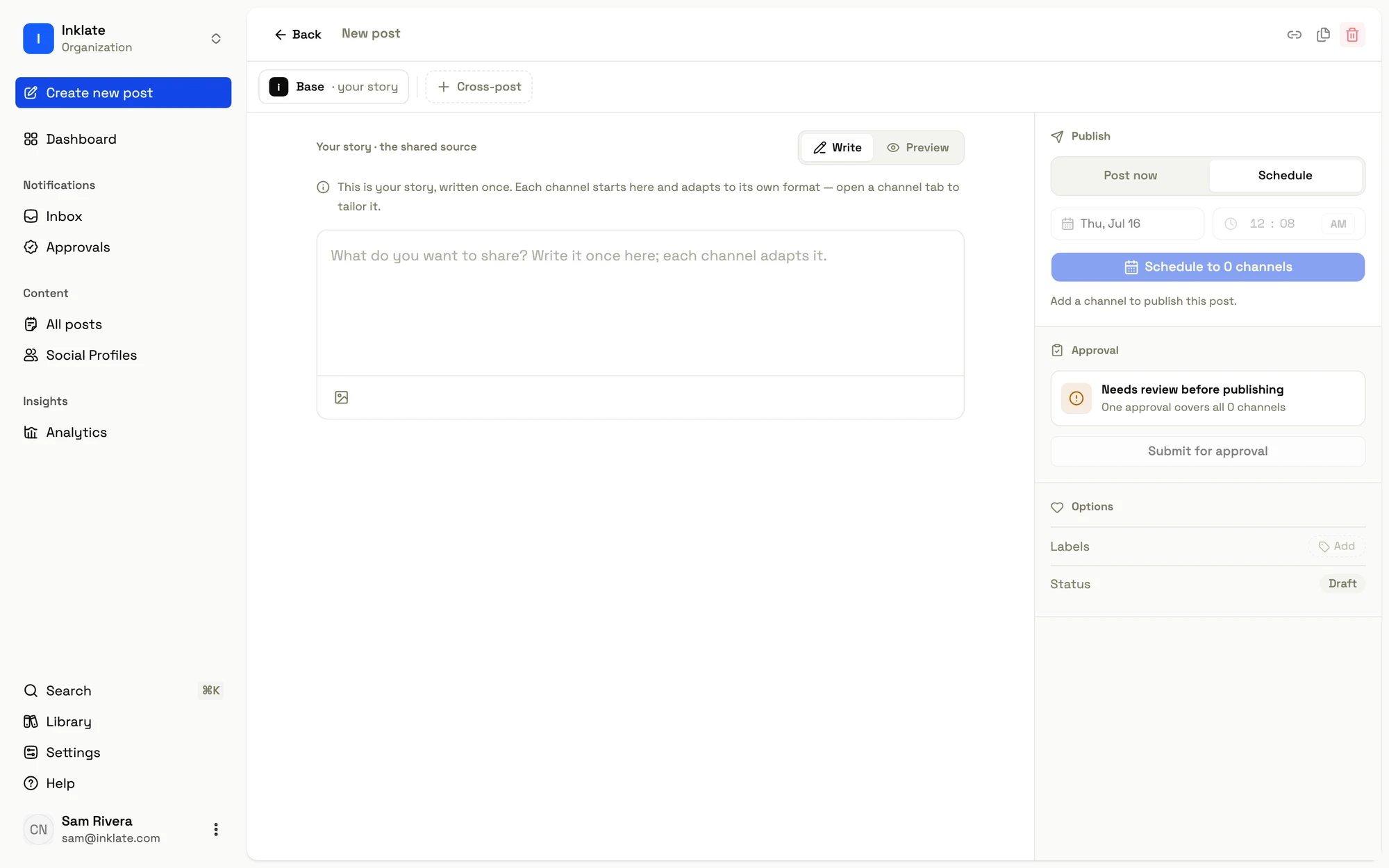1389x868 pixels.
Task: Select Post now publishing option
Action: (x=1130, y=176)
